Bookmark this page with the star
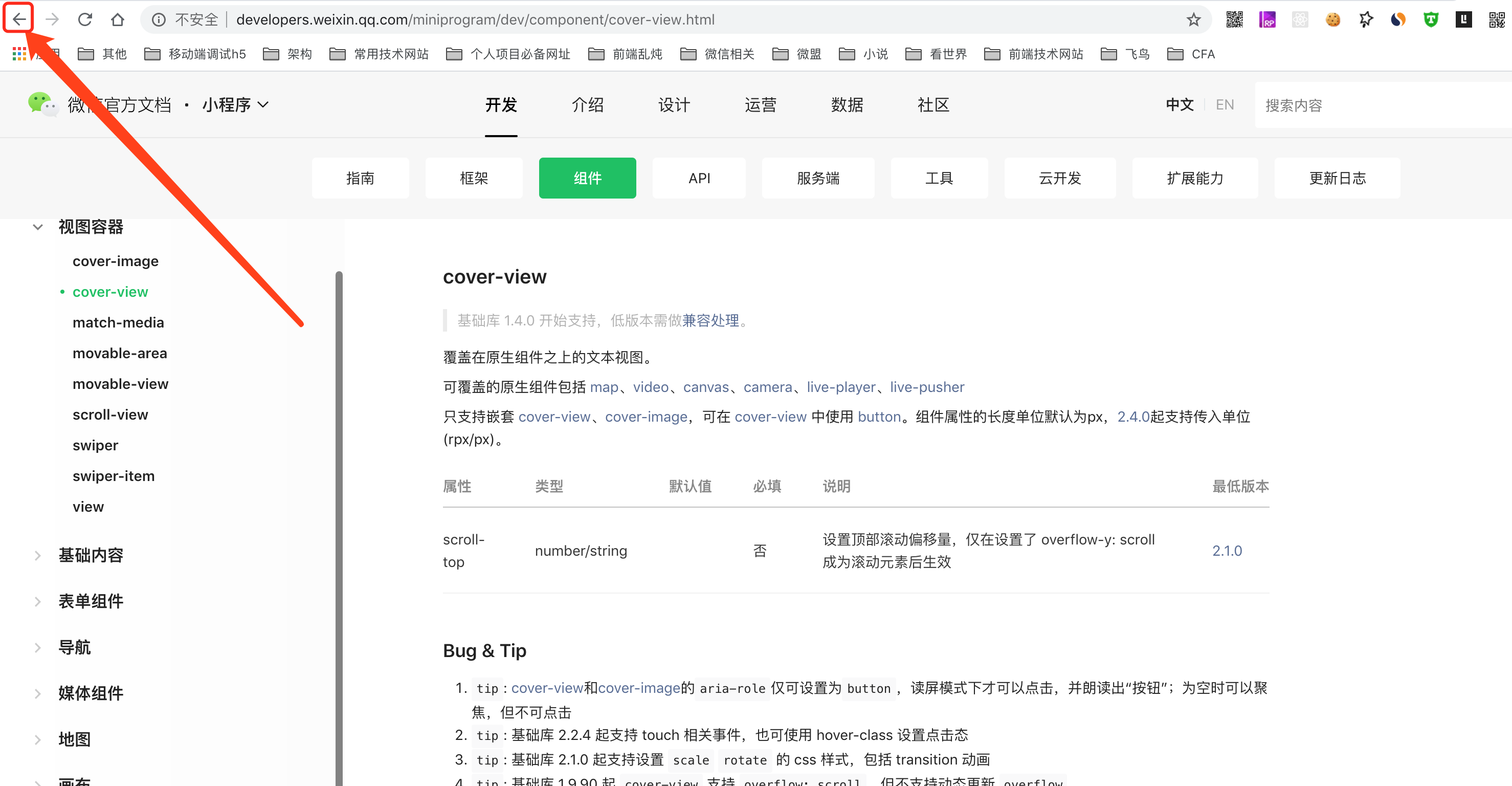Viewport: 1512px width, 786px height. 1193,19
